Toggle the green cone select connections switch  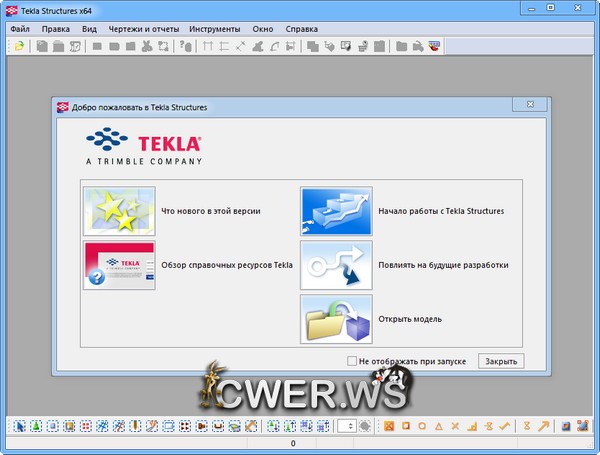click(x=36, y=426)
